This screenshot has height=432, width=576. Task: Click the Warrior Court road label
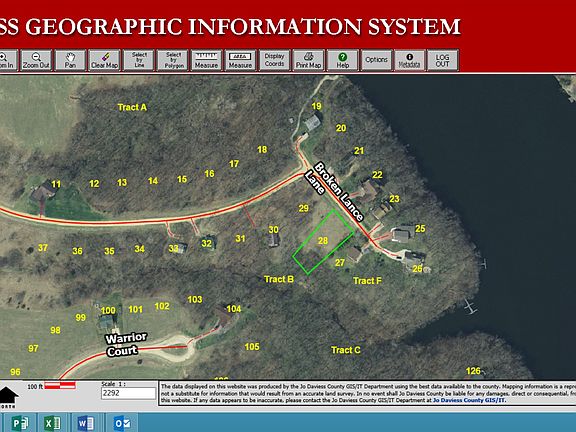[x=126, y=344]
